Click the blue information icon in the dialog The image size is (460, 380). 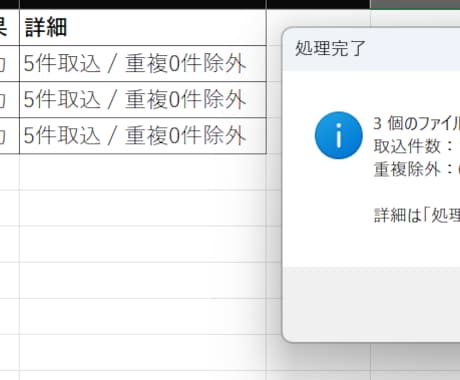pyautogui.click(x=338, y=135)
